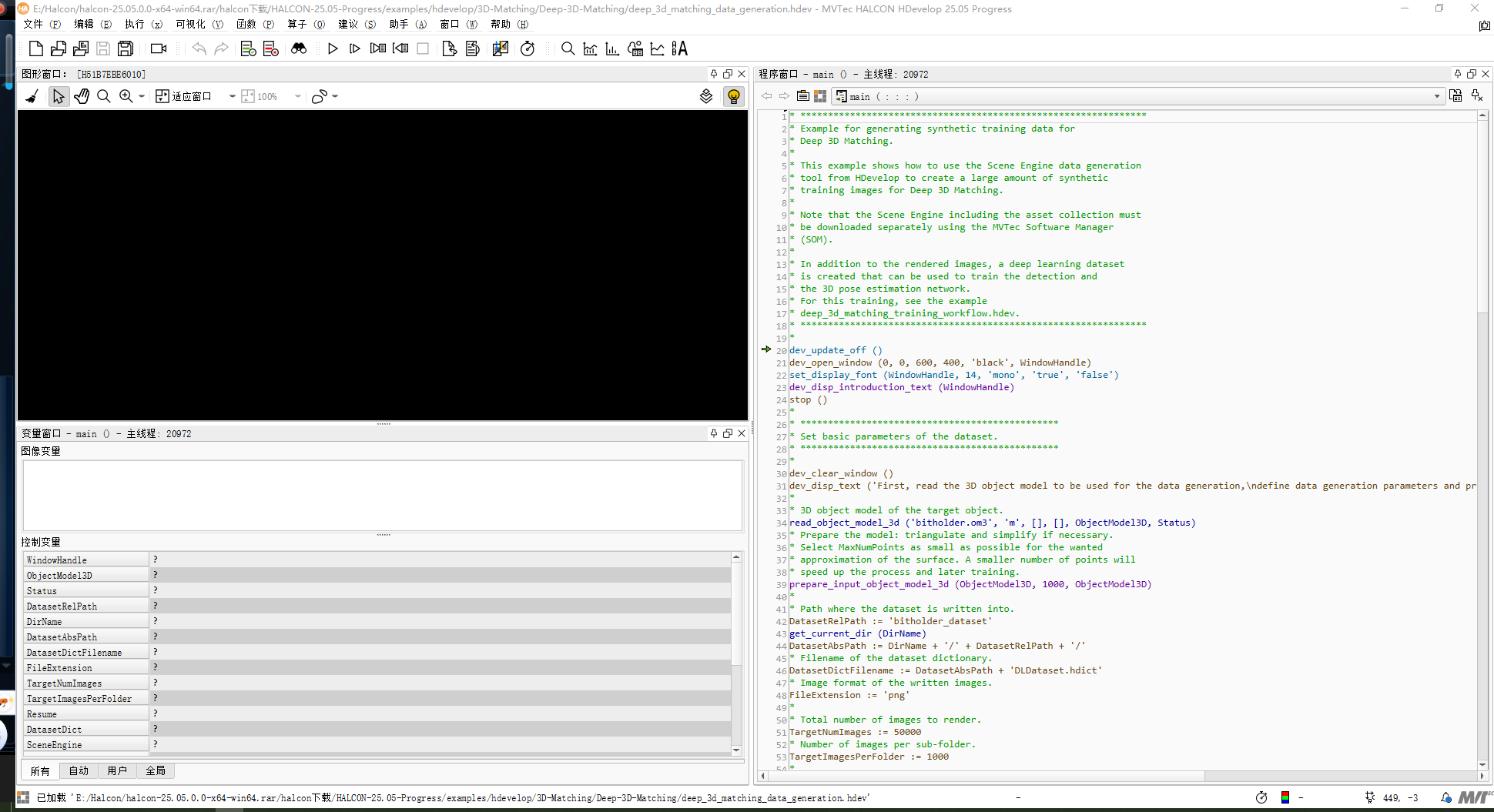The height and width of the screenshot is (812, 1494).
Task: Expand the zoom-in tool dropdown arrow
Action: (142, 96)
